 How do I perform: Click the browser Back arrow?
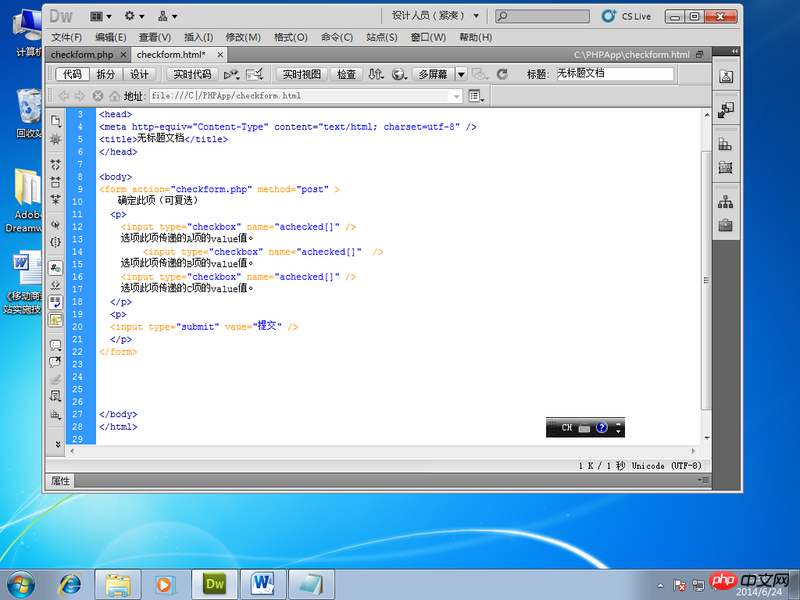coord(64,96)
